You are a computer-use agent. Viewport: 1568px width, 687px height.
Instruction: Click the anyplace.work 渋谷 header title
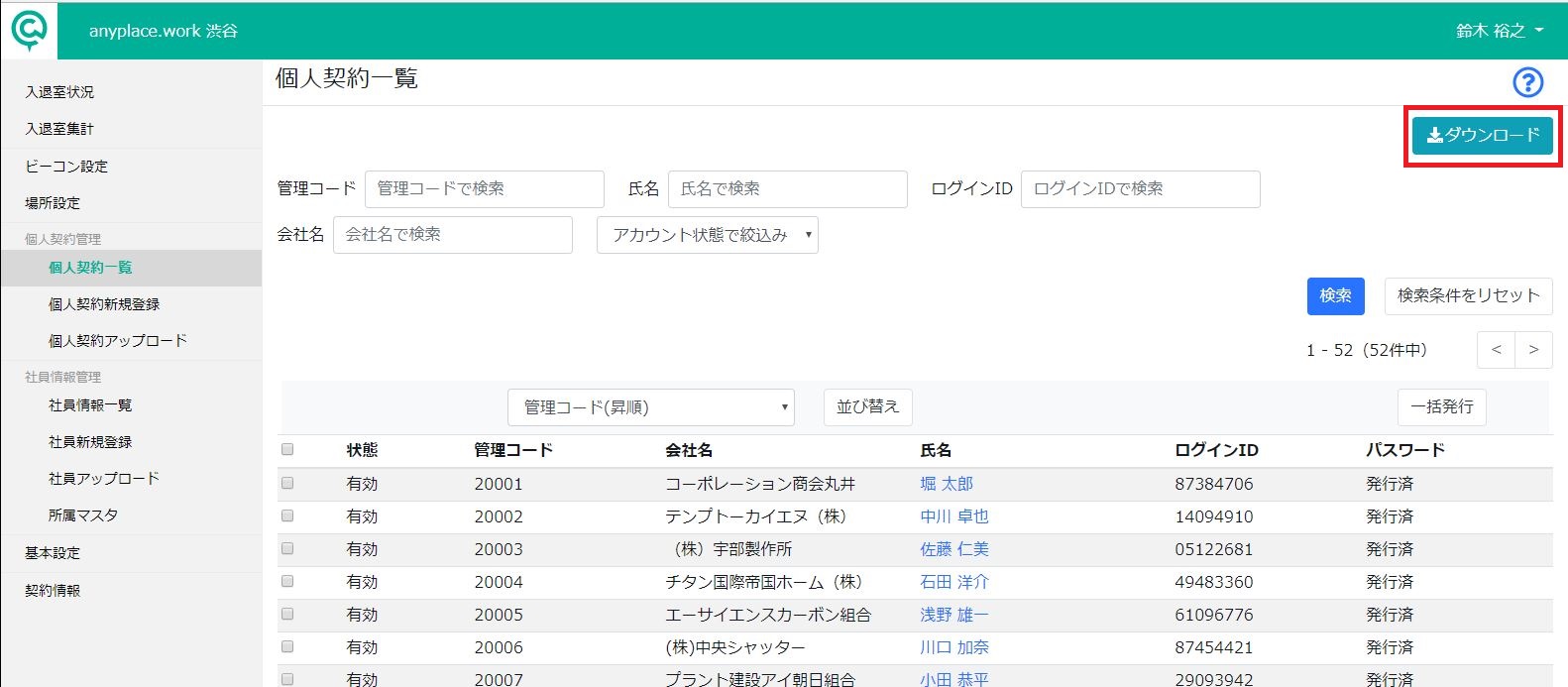pos(164,31)
